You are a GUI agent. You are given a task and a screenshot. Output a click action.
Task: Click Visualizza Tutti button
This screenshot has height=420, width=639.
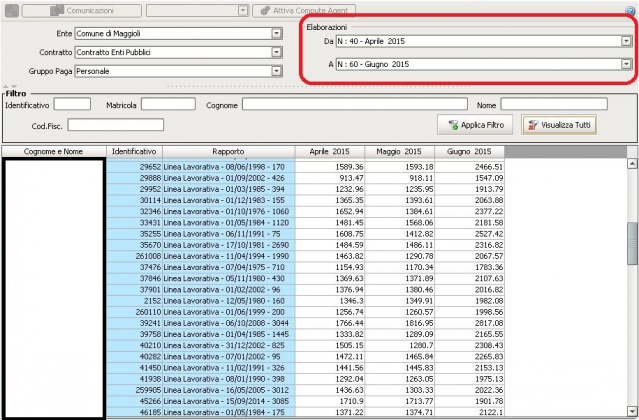(559, 125)
